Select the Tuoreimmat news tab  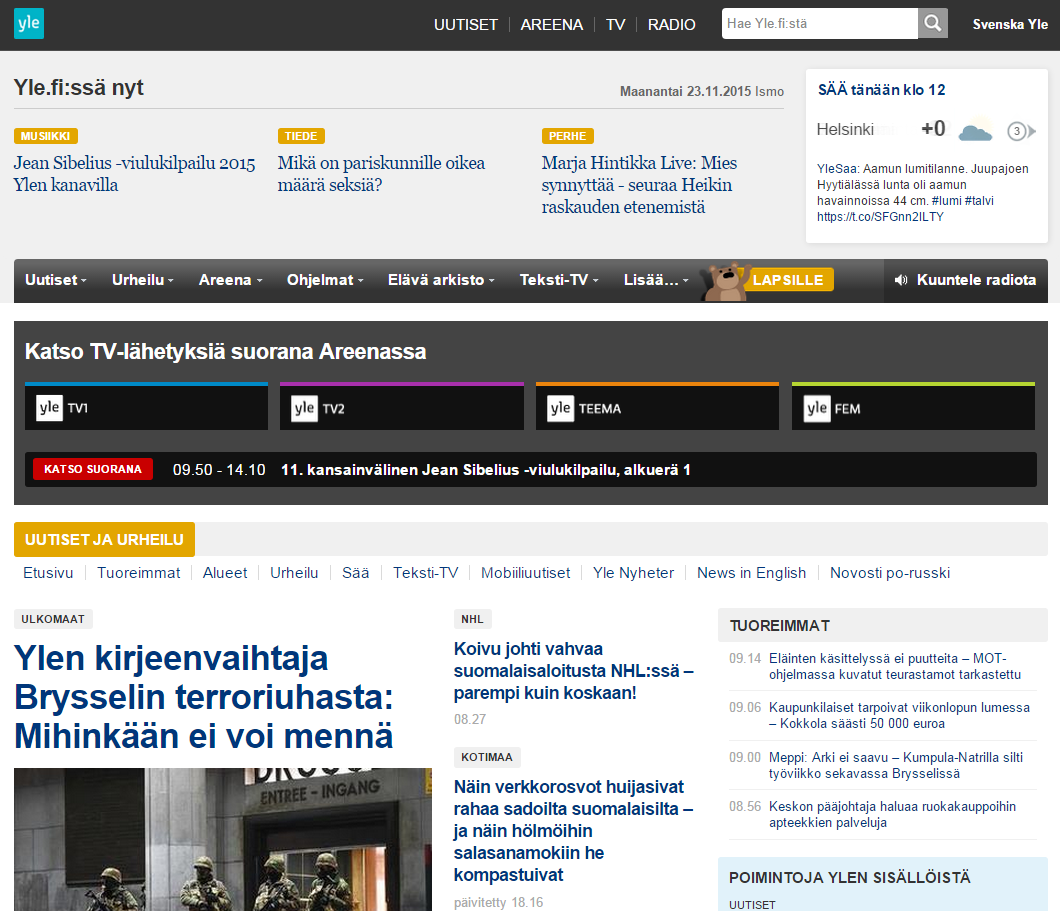coord(139,573)
